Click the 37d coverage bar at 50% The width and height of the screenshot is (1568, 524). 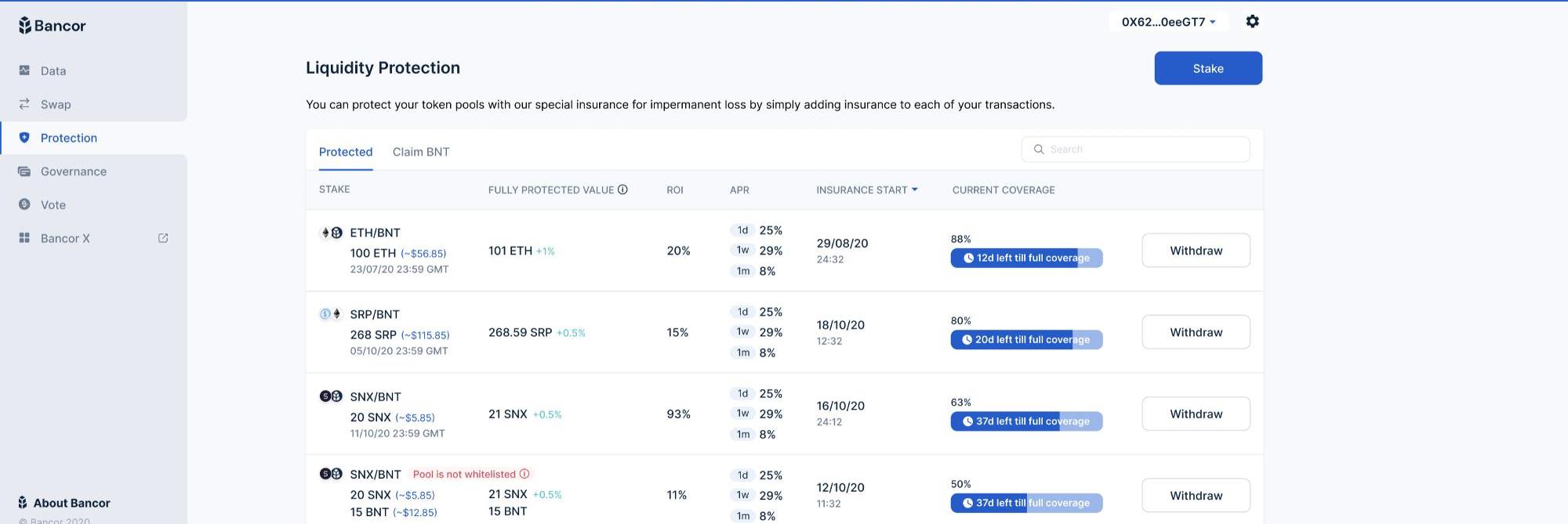pos(1026,503)
